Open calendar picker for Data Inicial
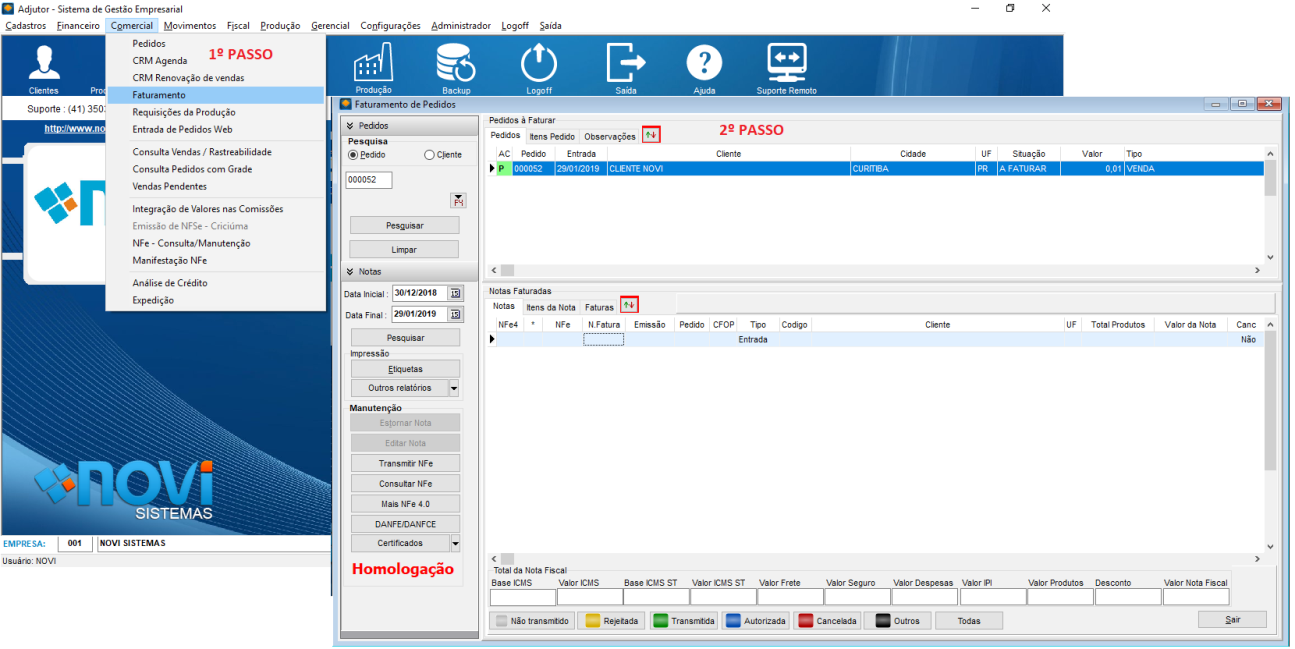This screenshot has height=649, width=1295. [456, 293]
